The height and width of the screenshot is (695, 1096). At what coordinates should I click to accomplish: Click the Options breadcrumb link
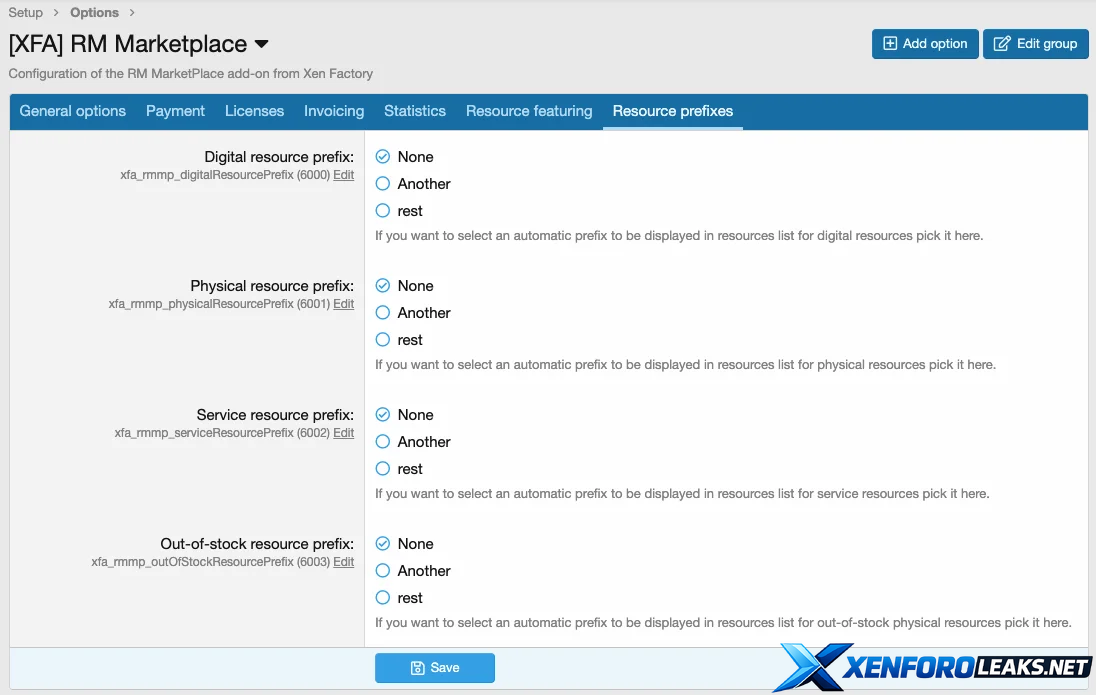coord(94,13)
